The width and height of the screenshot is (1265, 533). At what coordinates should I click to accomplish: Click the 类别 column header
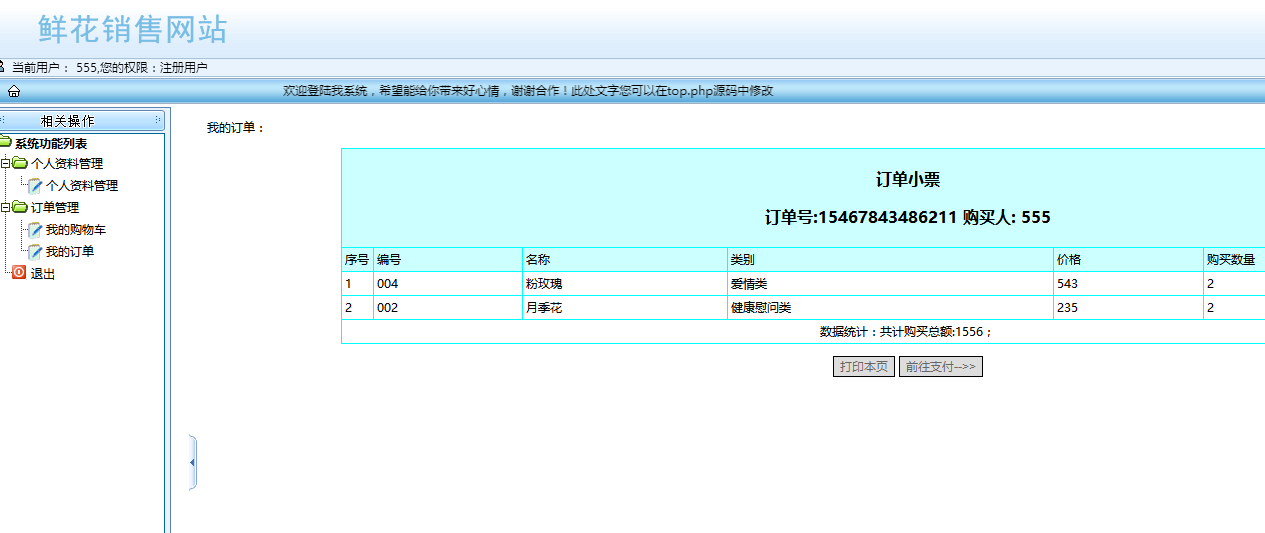click(890, 259)
